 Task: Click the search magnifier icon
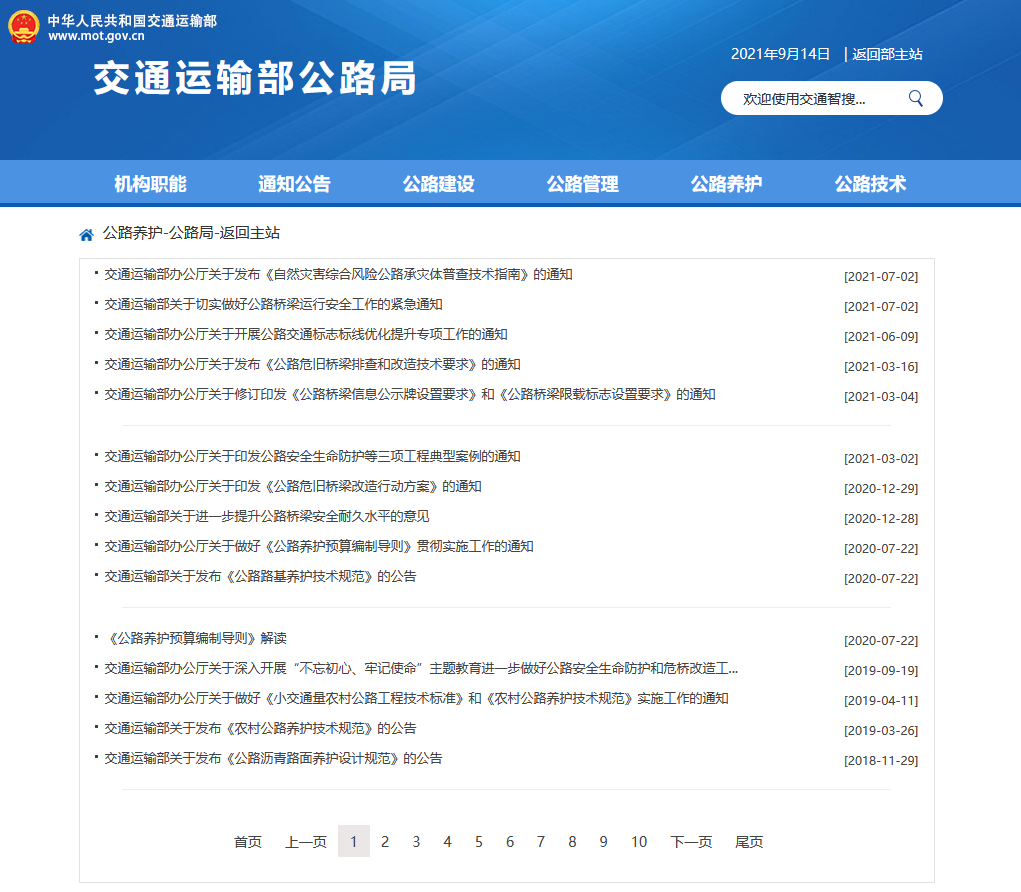pyautogui.click(x=916, y=98)
